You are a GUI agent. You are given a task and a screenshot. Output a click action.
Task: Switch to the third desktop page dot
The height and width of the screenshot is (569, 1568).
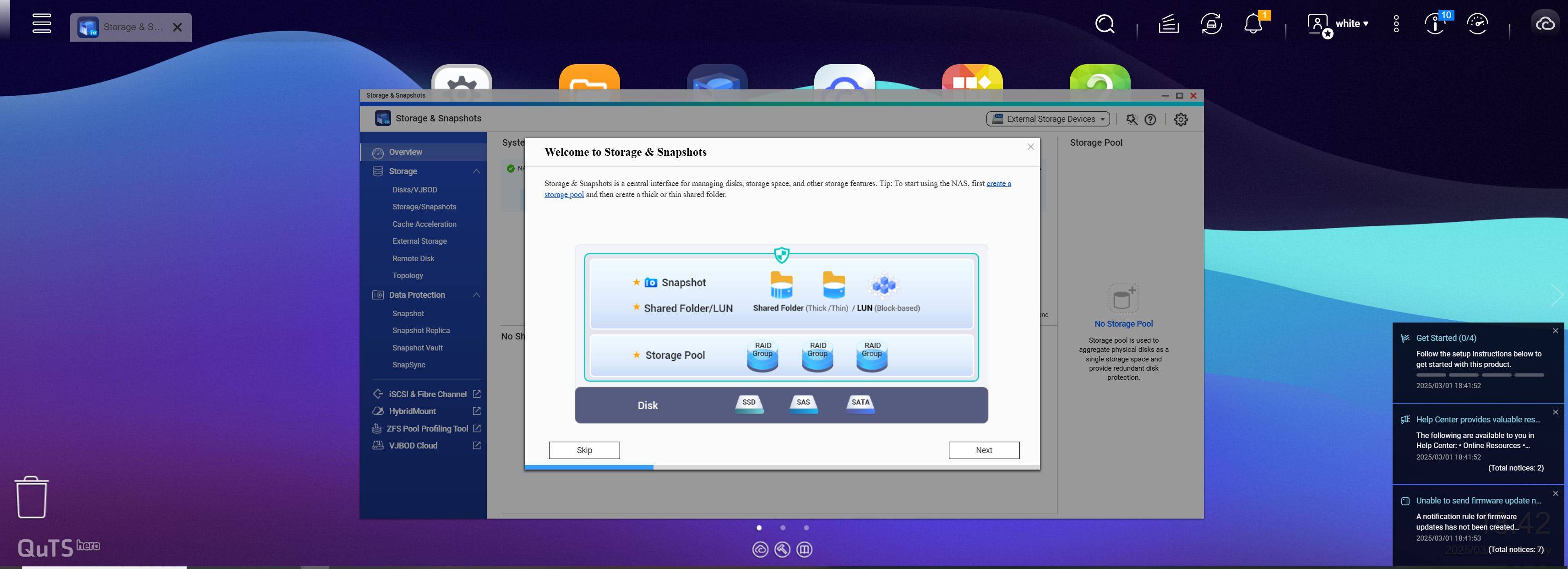pos(806,528)
